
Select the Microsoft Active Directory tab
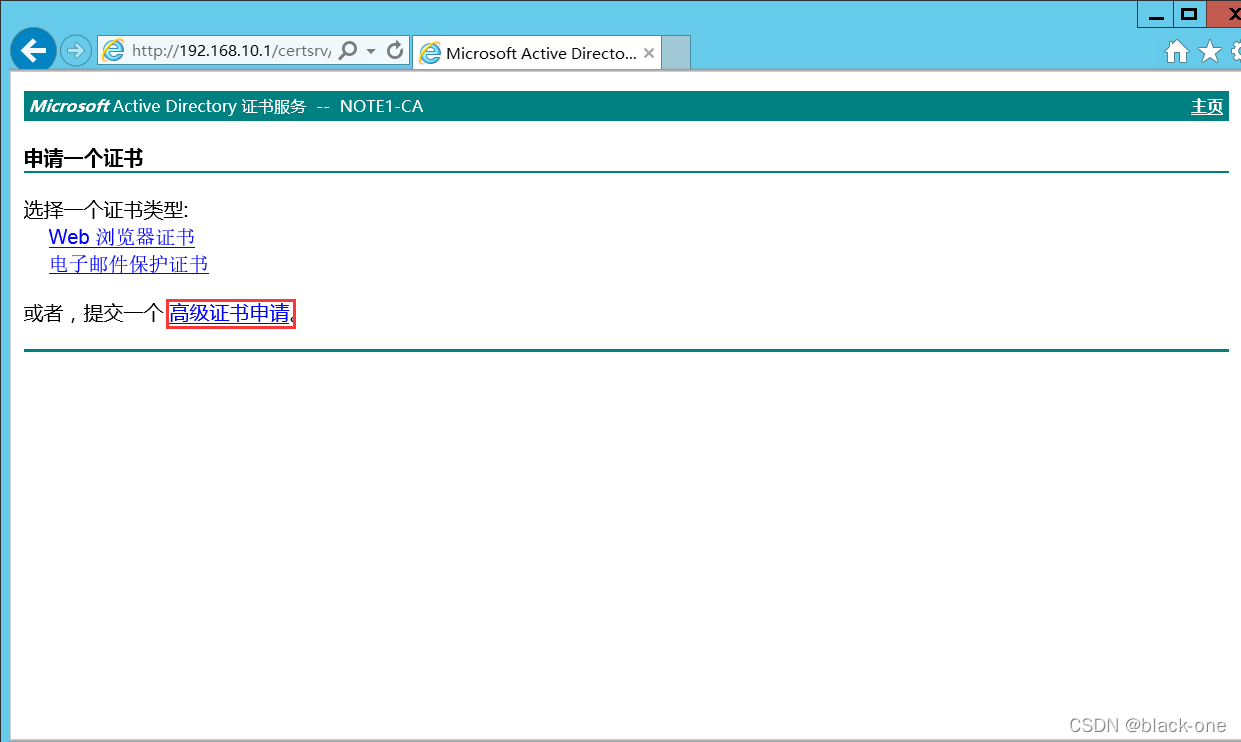coord(537,53)
